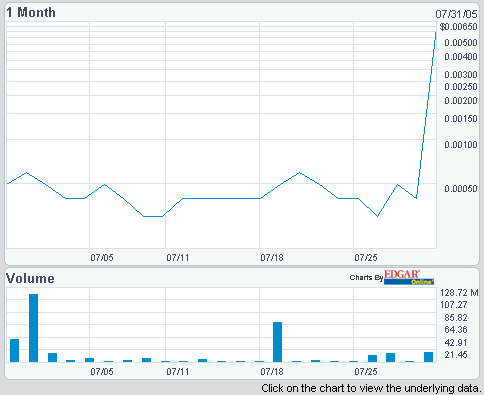This screenshot has width=484, height=395.
Task: Click the 07/11 label under price chart
Action: point(178,258)
